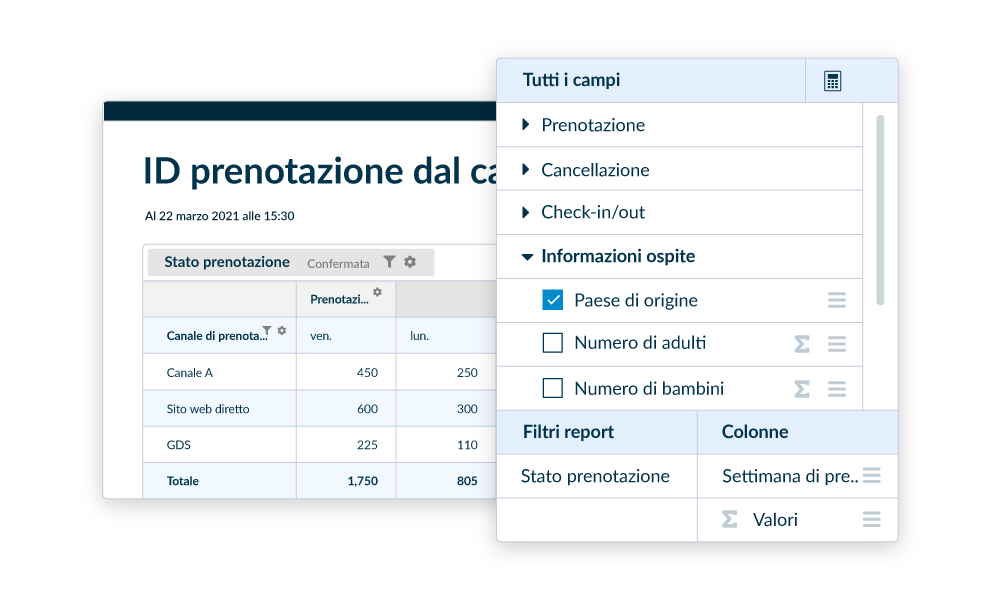Click cell value 600 for Sito web diretto
Image resolution: width=1000 pixels, height=600 pixels.
367,409
